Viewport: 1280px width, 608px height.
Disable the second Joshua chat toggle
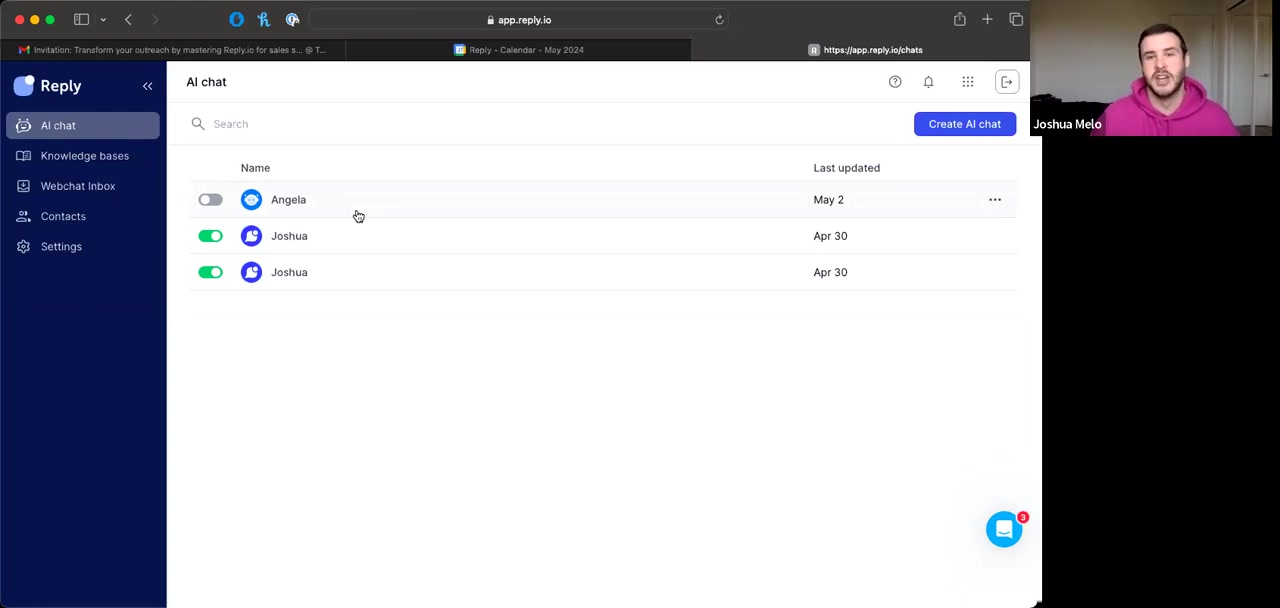210,272
